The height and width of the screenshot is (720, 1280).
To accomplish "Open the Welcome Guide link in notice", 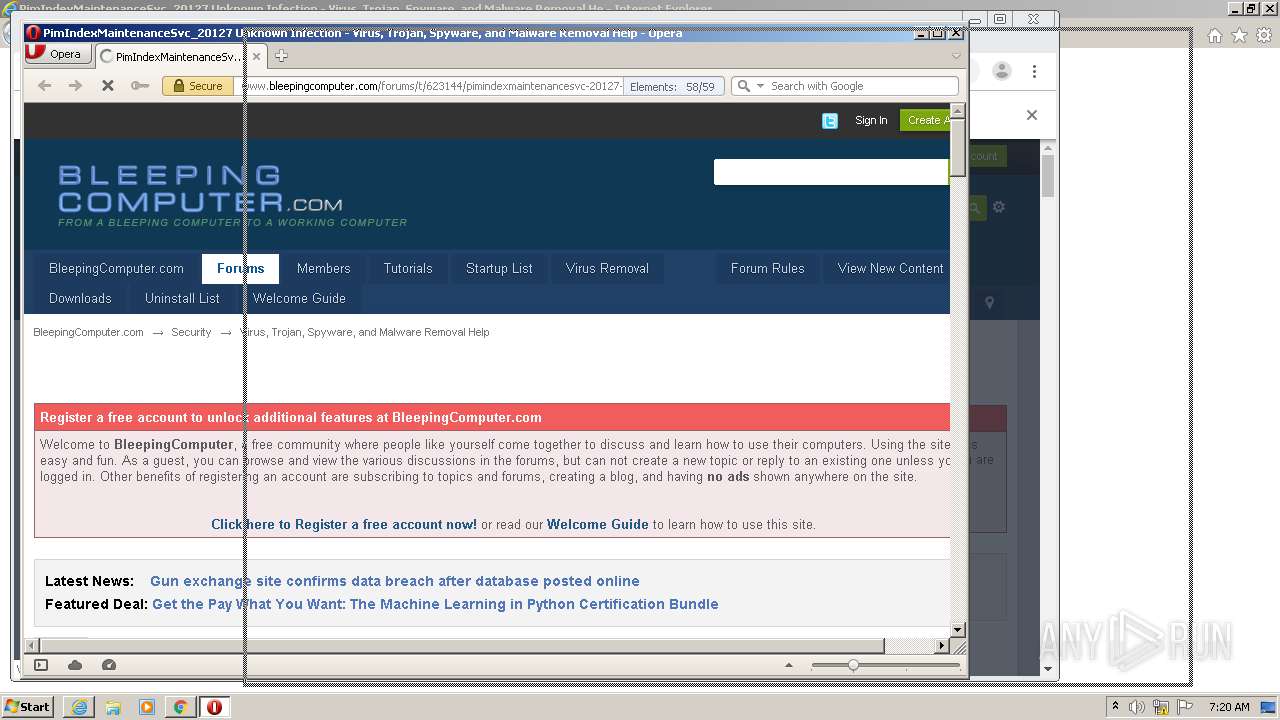I will [x=598, y=524].
